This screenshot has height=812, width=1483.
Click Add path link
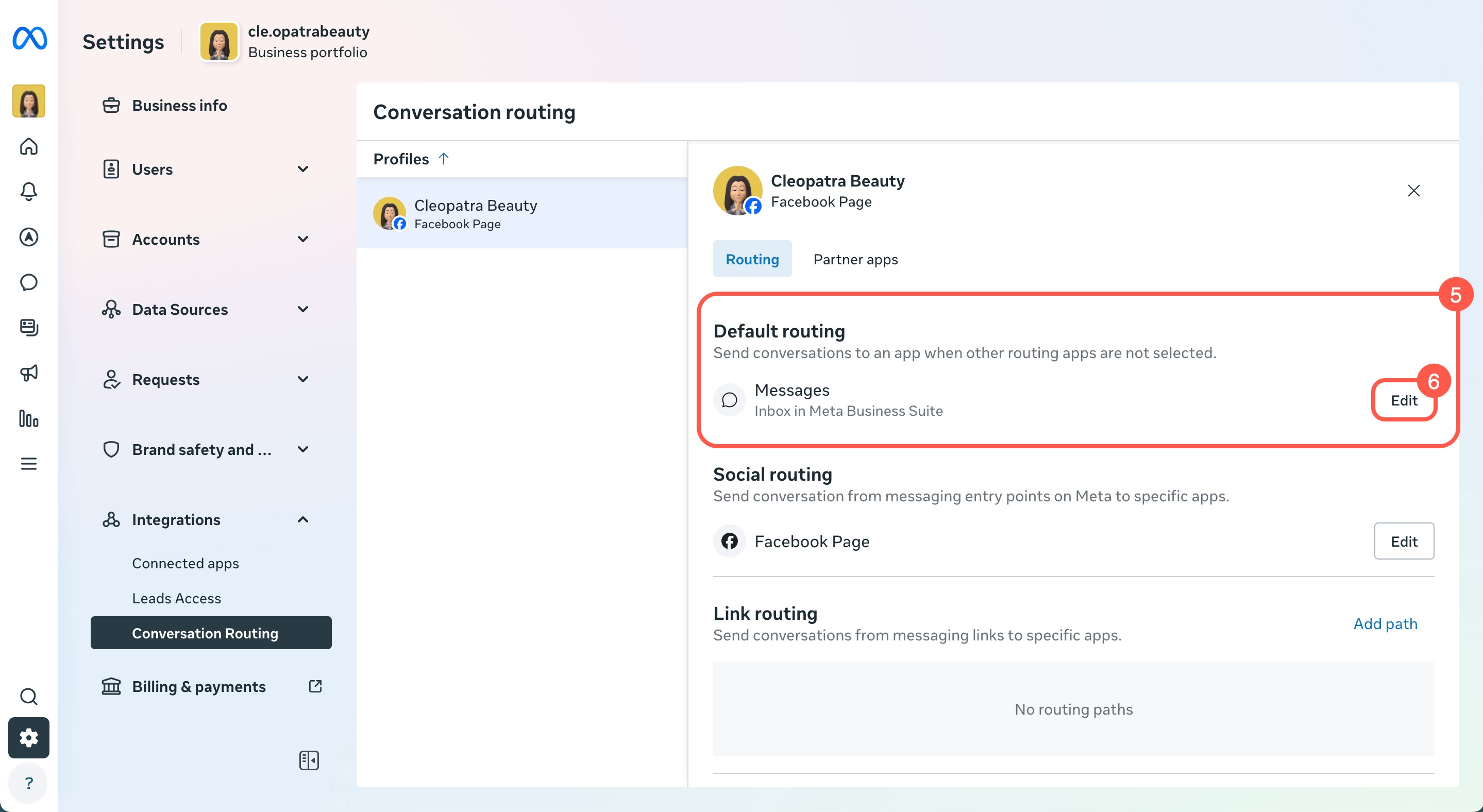click(x=1385, y=624)
